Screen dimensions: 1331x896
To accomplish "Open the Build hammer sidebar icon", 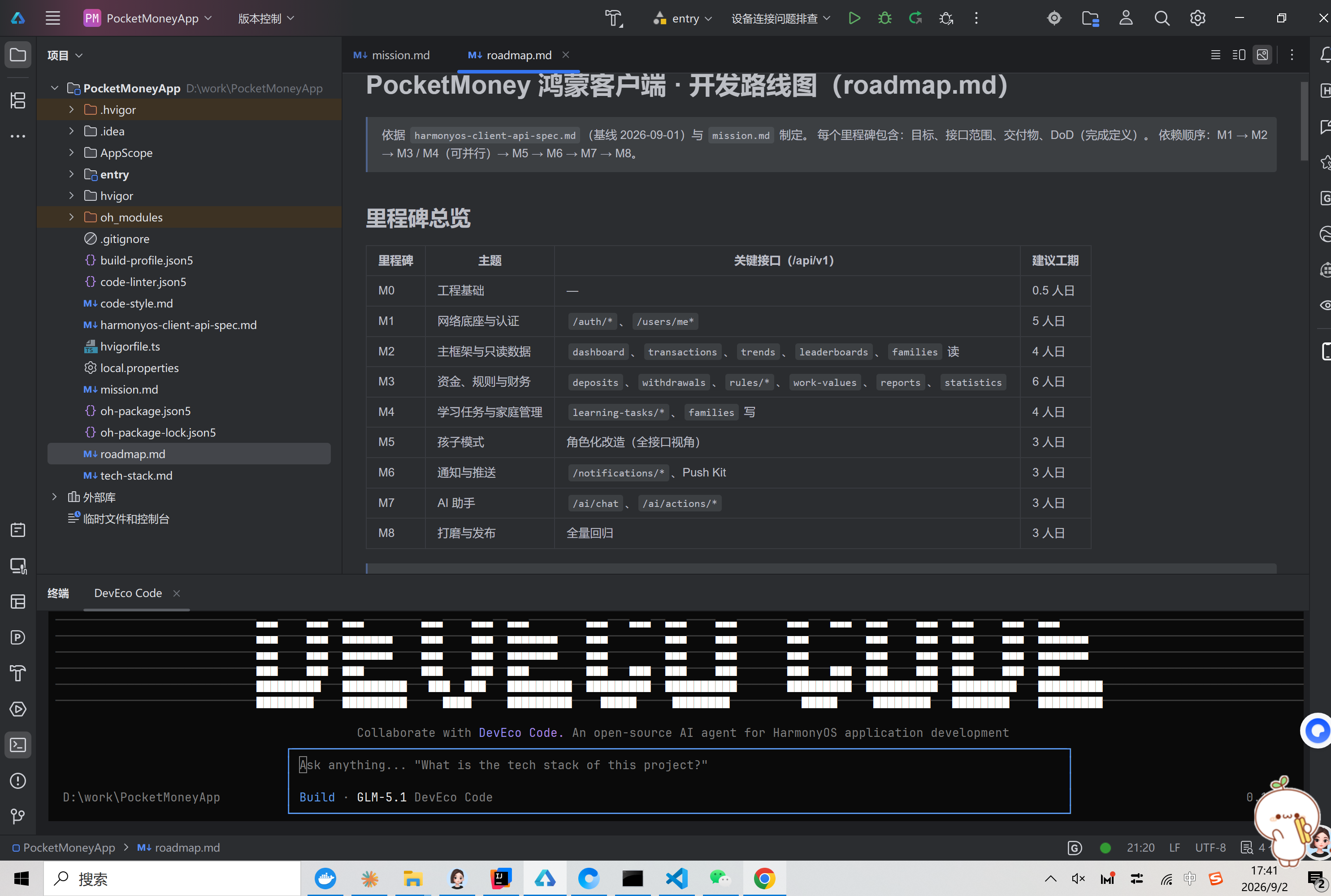I will point(18,673).
